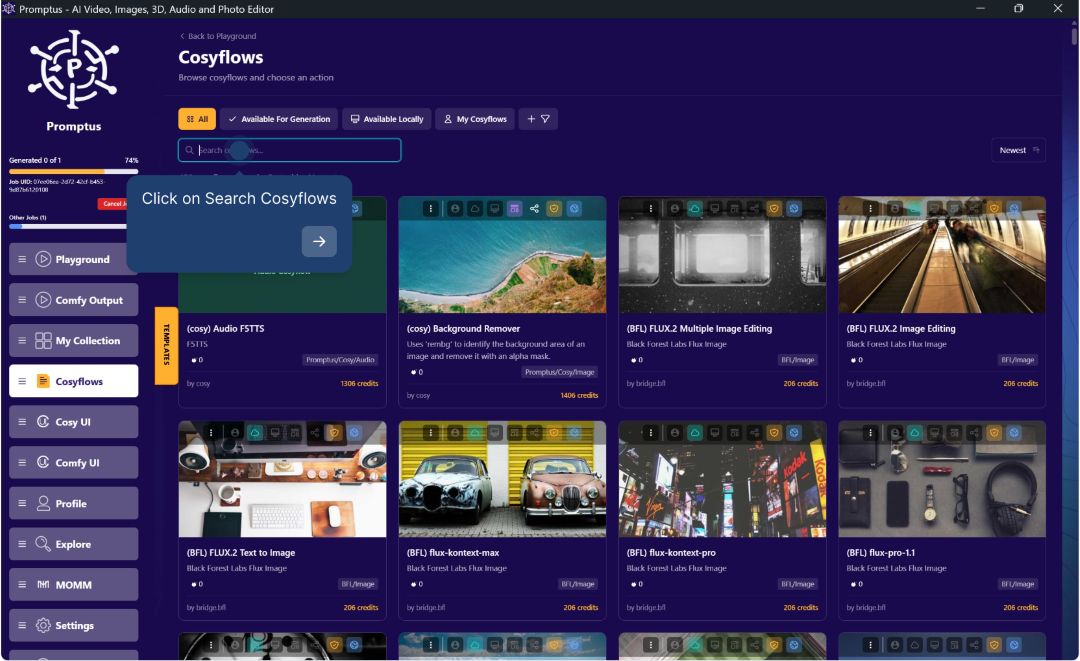Click the blue round icon on FLUX.2 Text to Image card

point(354,432)
